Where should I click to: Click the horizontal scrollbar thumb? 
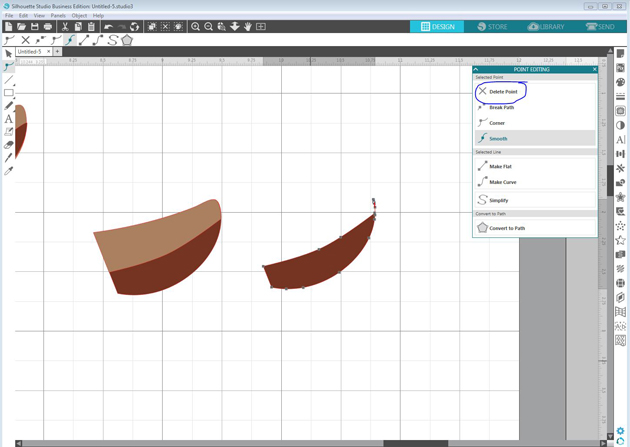coord(416,443)
